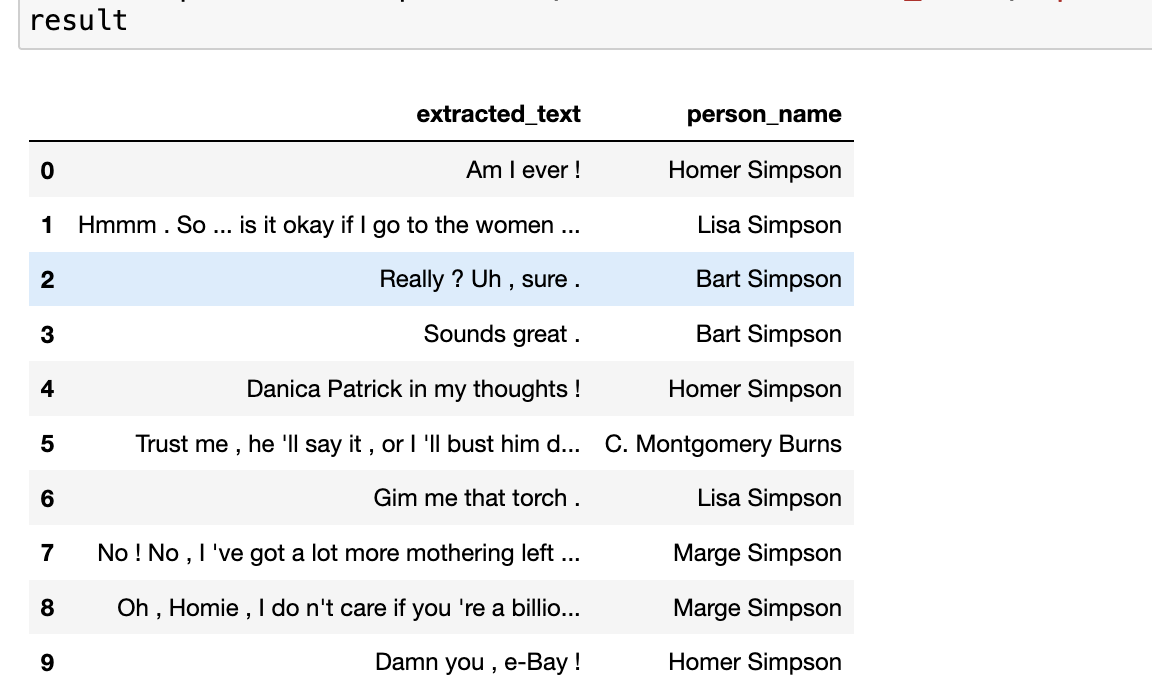Click row index 5
The height and width of the screenshot is (700, 1152).
click(47, 444)
